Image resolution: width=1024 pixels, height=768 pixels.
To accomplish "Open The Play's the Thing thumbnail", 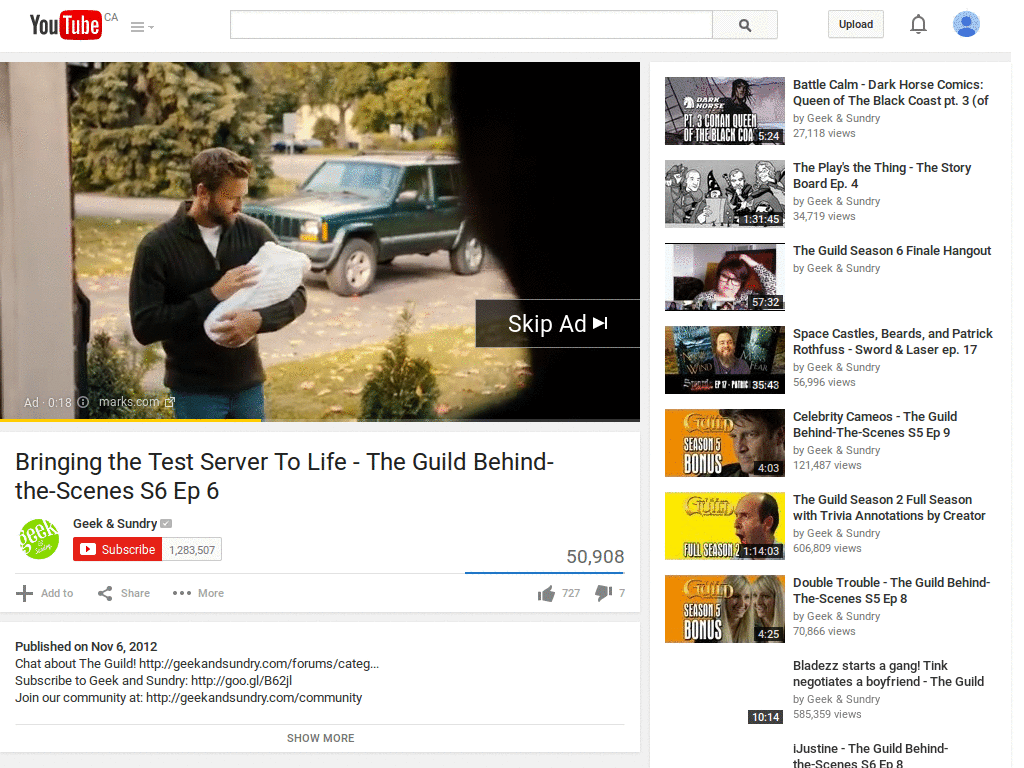I will (x=725, y=194).
